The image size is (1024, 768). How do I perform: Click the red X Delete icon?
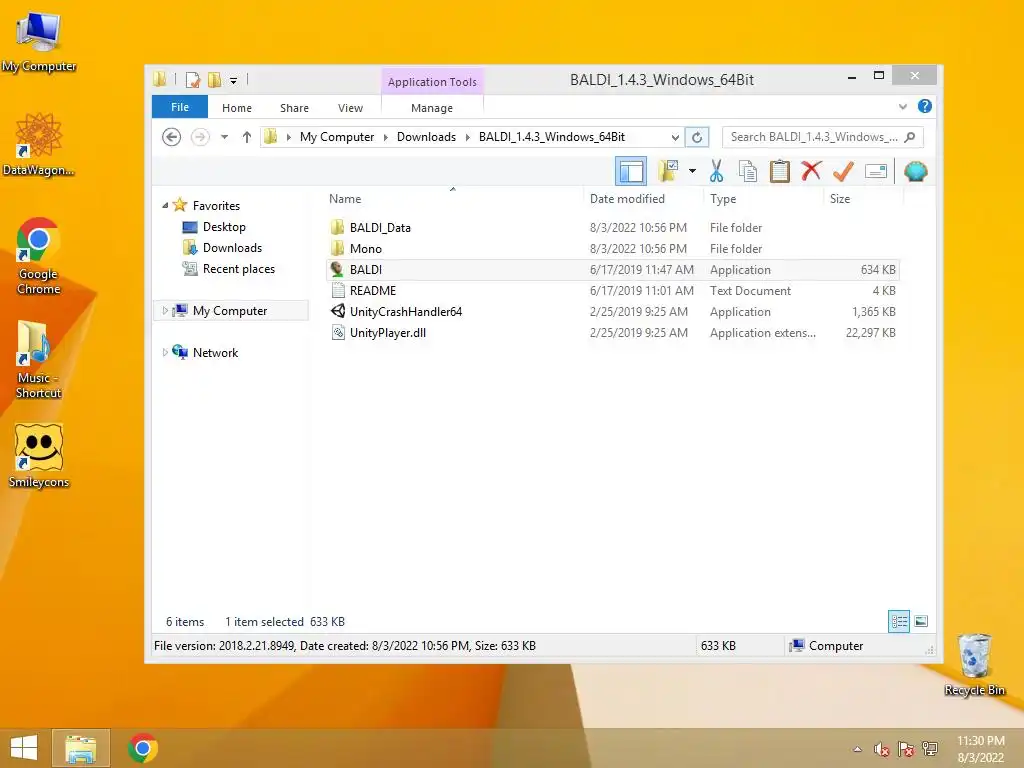point(811,171)
